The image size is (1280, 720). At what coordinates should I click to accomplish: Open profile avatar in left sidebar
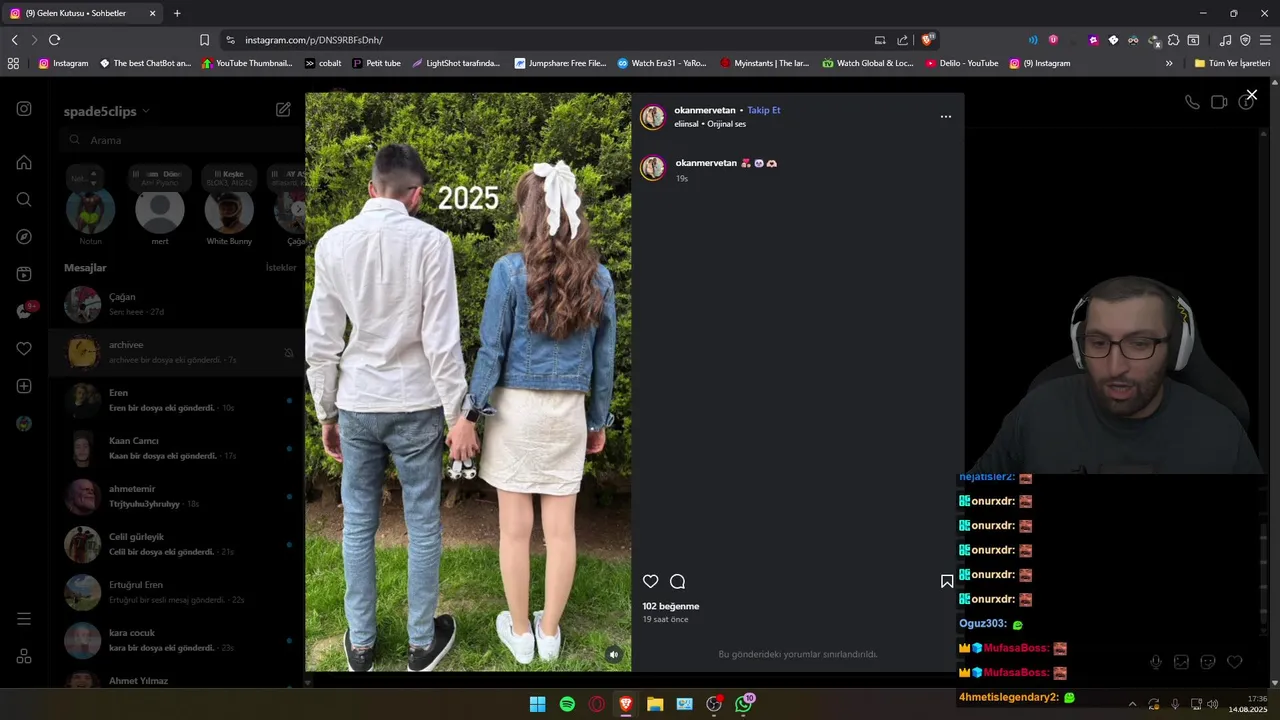(24, 424)
